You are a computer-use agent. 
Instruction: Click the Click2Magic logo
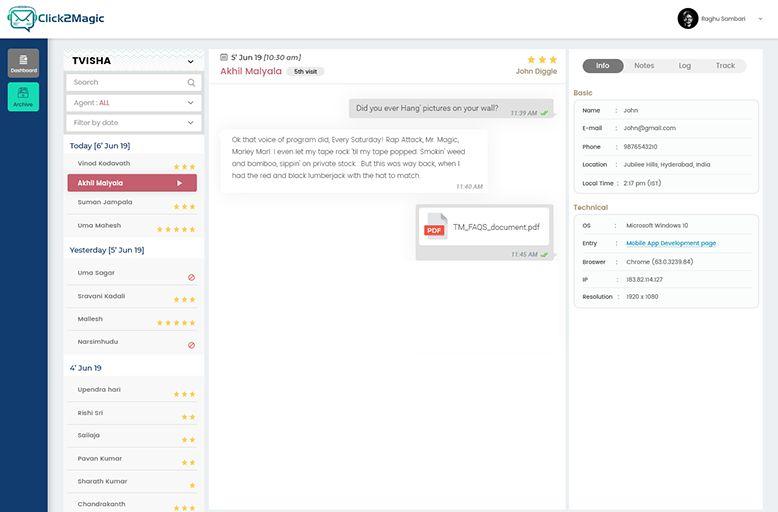click(56, 19)
